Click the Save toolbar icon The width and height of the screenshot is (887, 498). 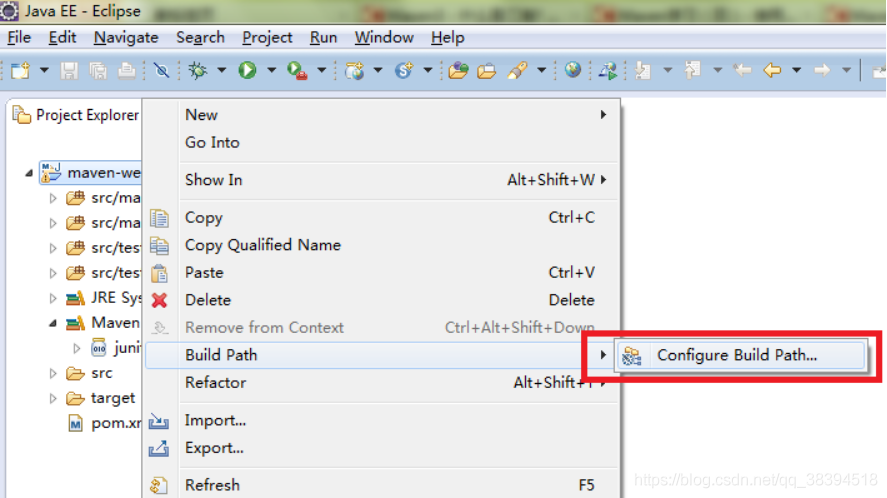coord(69,71)
